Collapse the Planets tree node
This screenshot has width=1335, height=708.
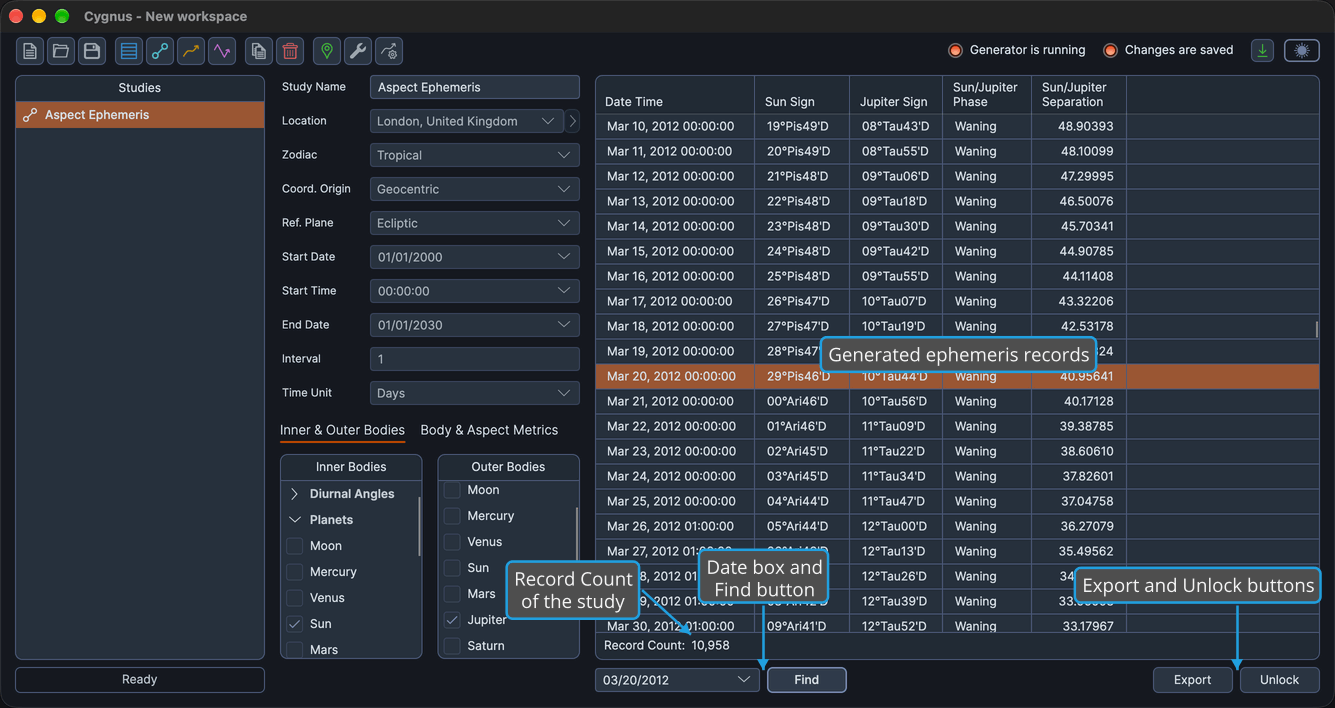(294, 520)
